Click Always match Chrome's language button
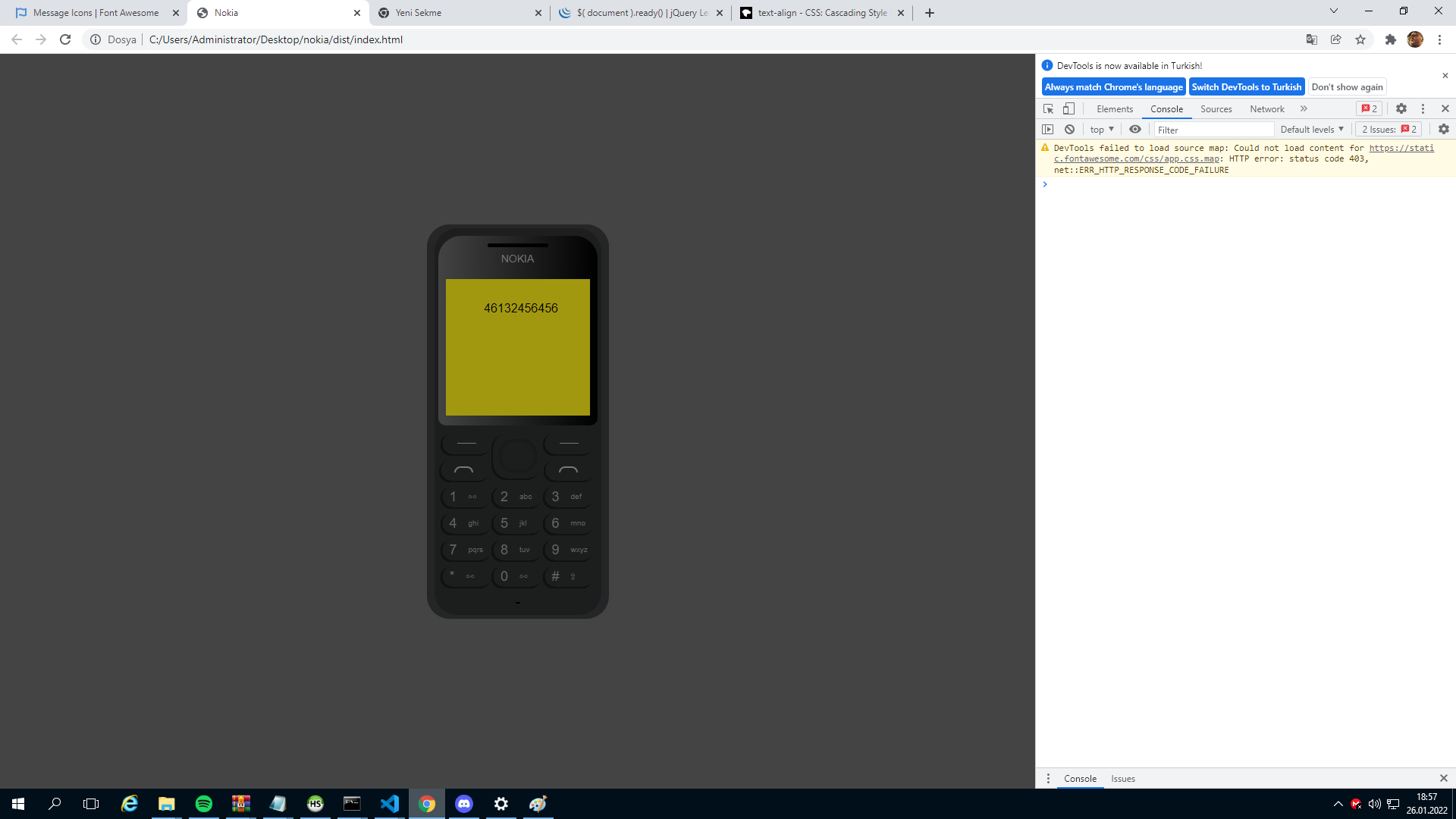Screen dimensions: 1456x819 click(x=1113, y=87)
